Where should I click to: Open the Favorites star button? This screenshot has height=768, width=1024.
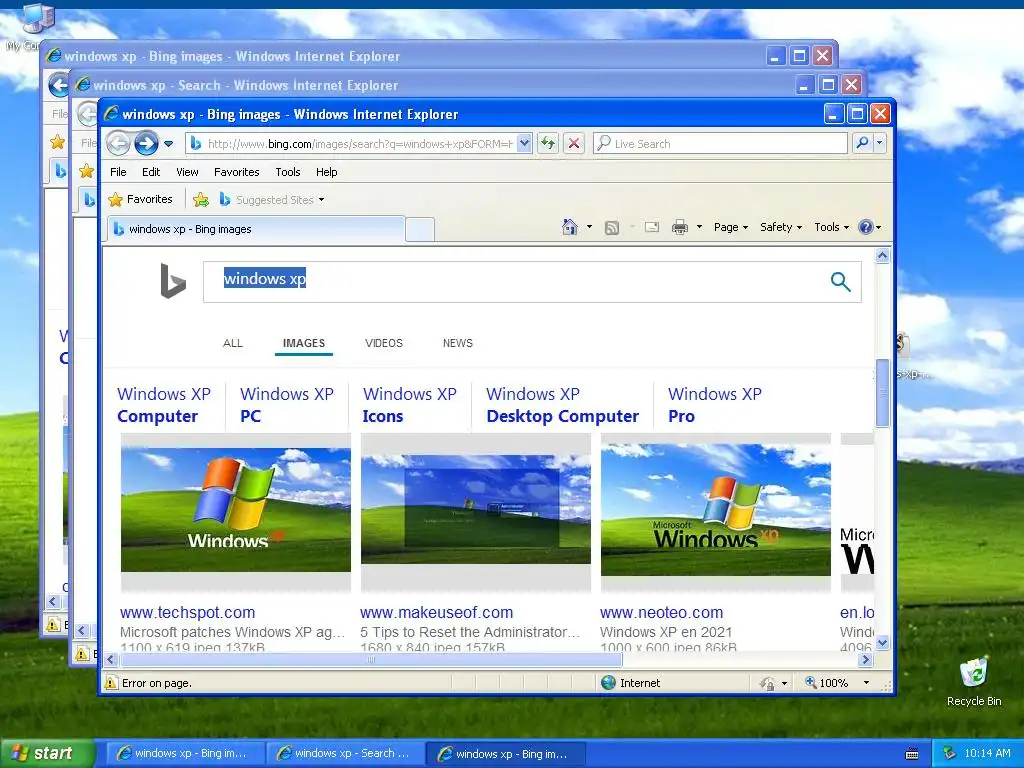tap(141, 199)
